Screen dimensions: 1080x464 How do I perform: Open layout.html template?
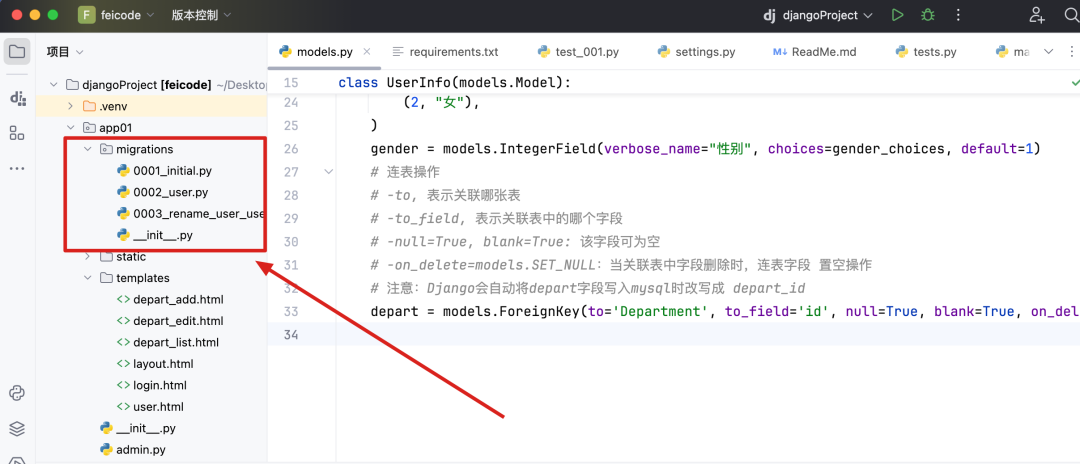(155, 363)
